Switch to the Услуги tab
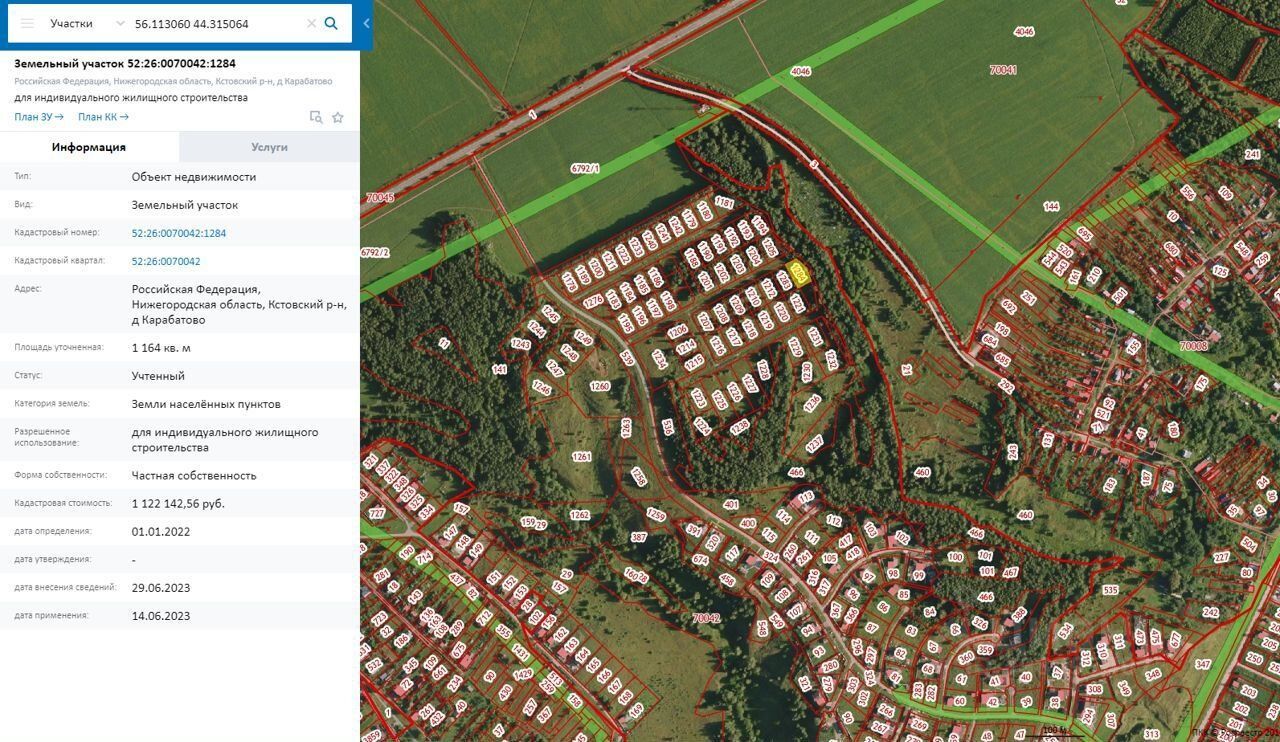This screenshot has height=742, width=1280. pos(269,147)
